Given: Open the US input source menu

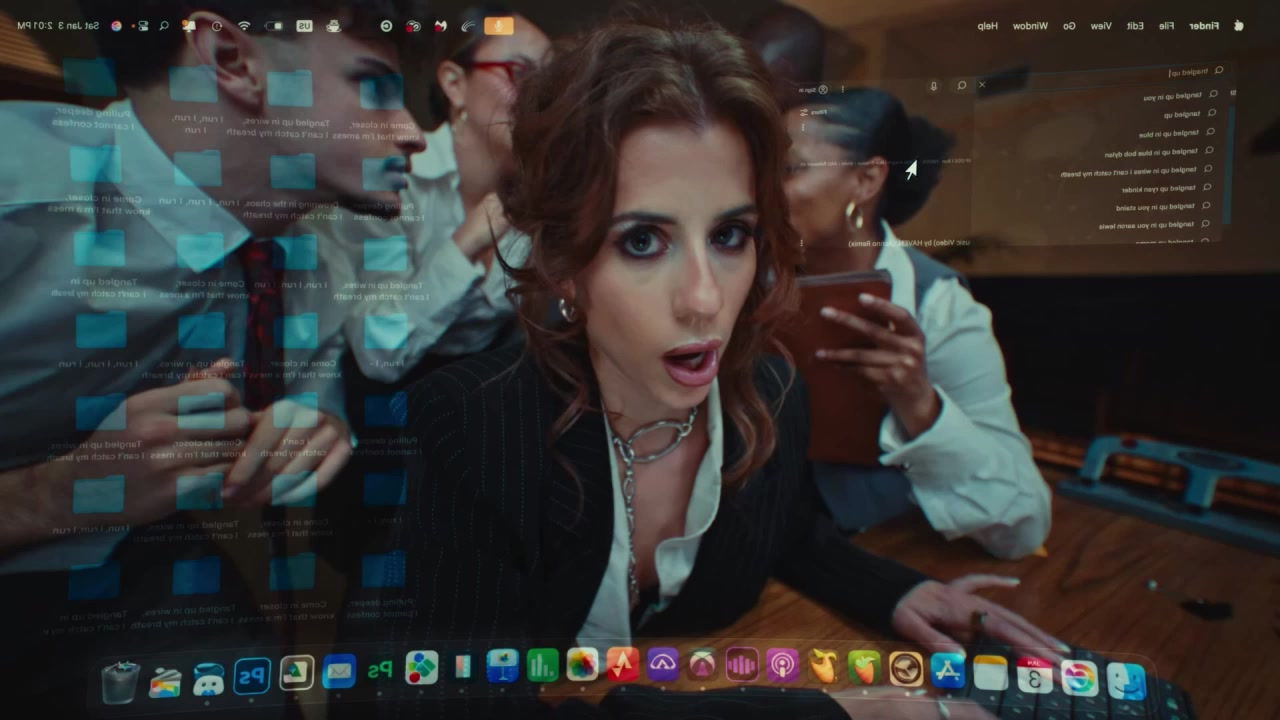Looking at the screenshot, I should tap(304, 26).
